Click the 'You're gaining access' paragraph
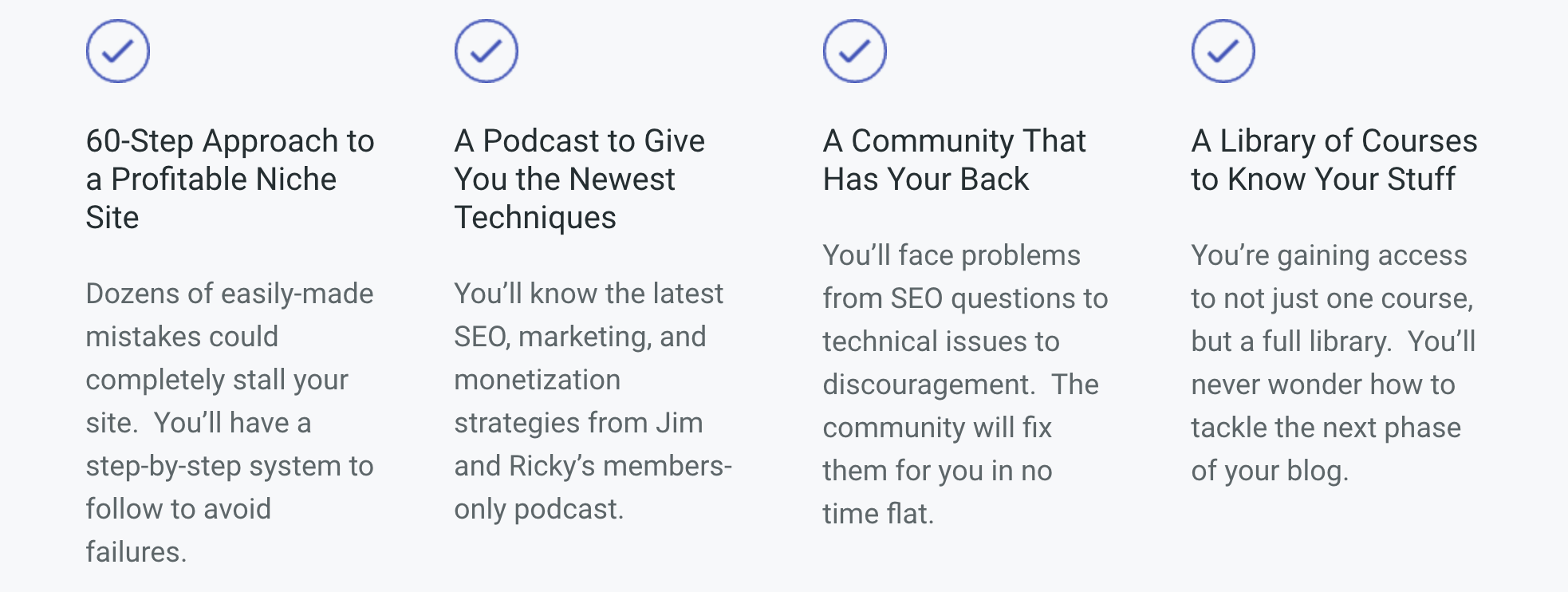1568x592 pixels. point(1334,363)
